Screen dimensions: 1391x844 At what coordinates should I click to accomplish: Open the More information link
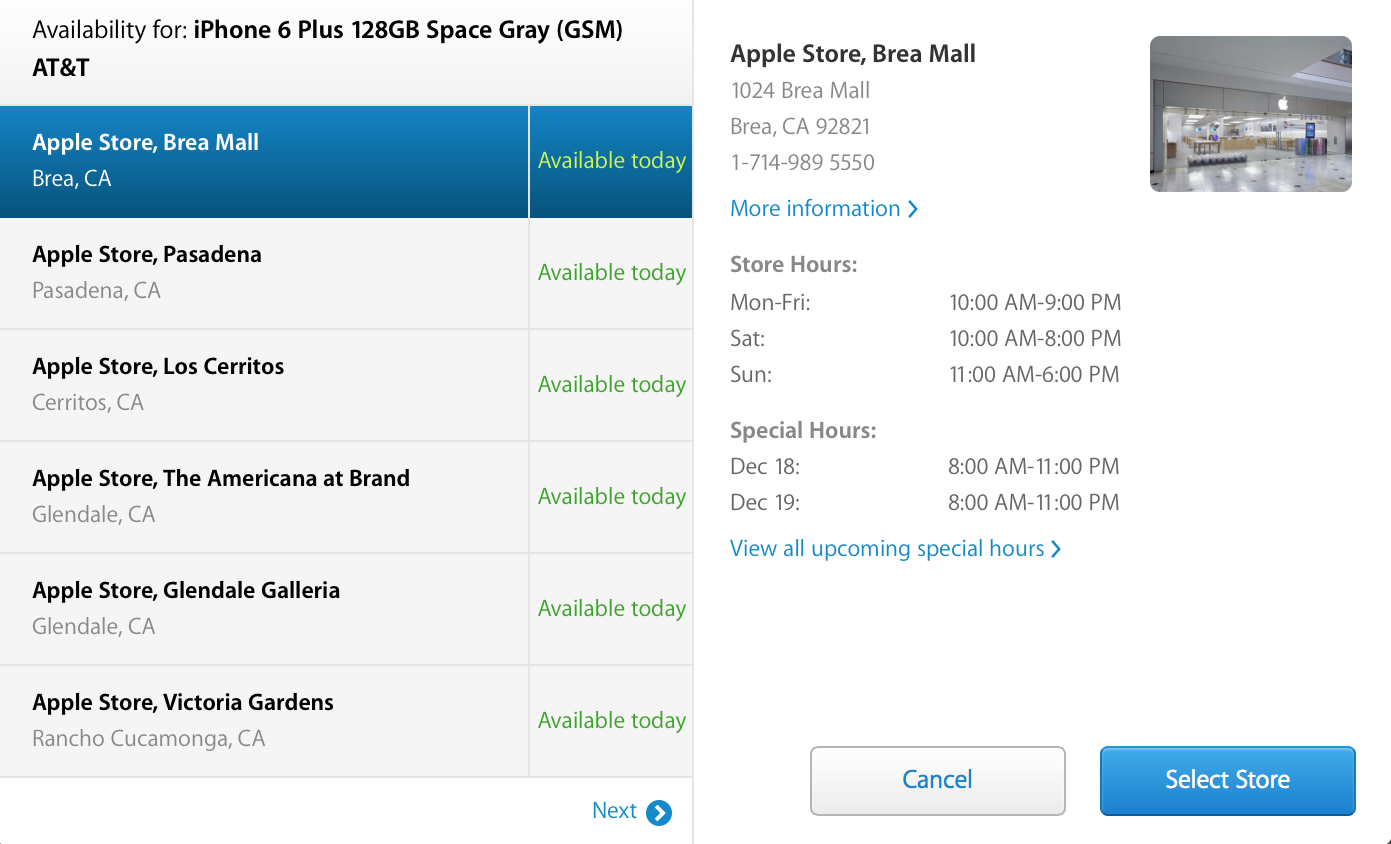[x=824, y=209]
